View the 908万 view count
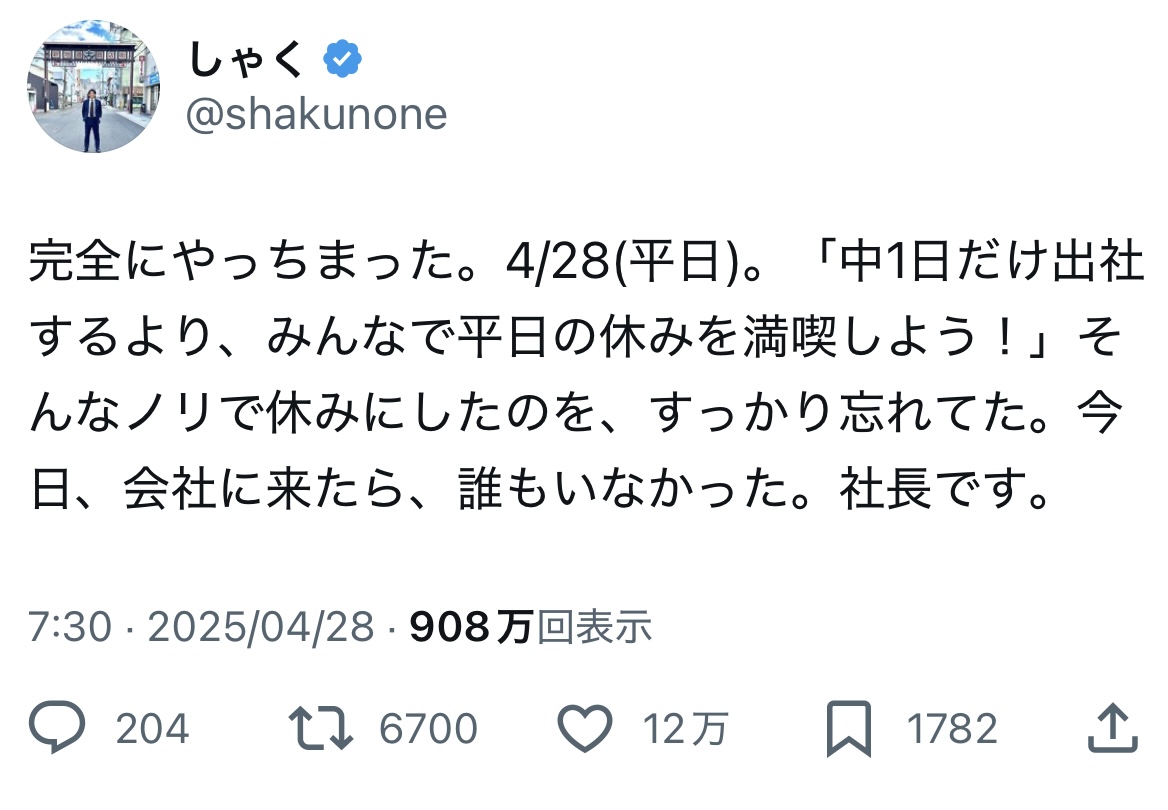The height and width of the screenshot is (810, 1168). click(471, 627)
